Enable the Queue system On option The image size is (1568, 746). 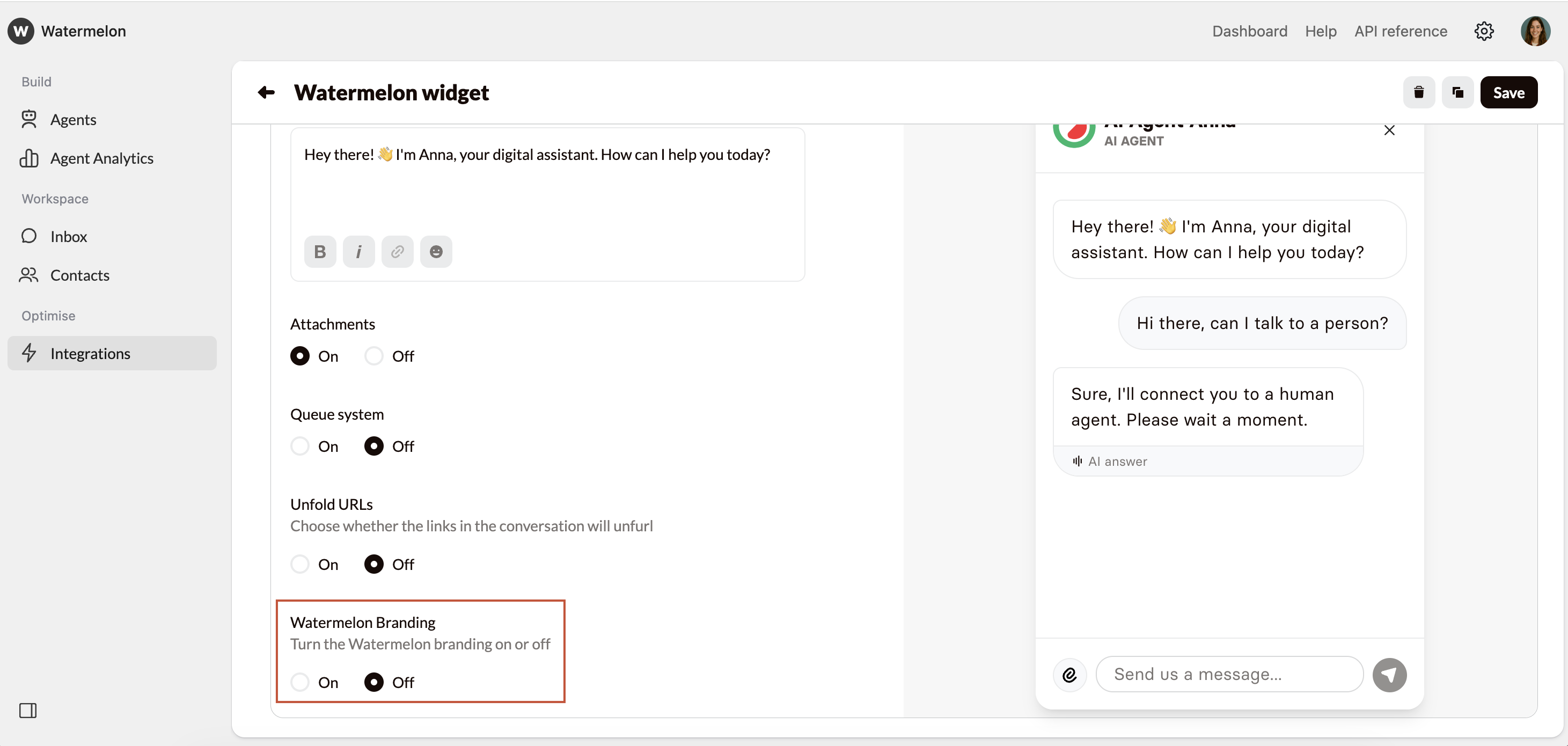pos(300,447)
